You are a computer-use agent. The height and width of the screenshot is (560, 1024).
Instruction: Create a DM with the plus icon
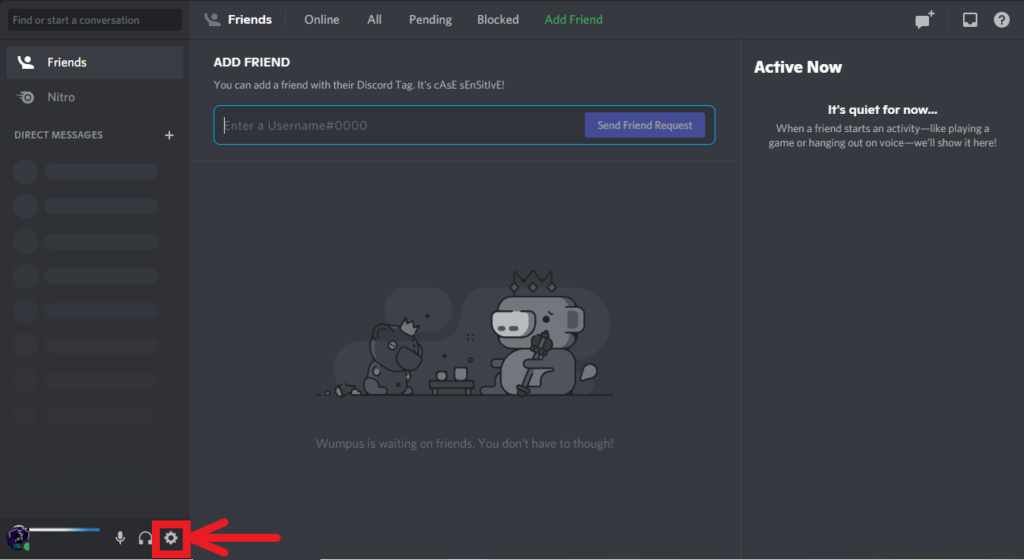click(x=169, y=135)
